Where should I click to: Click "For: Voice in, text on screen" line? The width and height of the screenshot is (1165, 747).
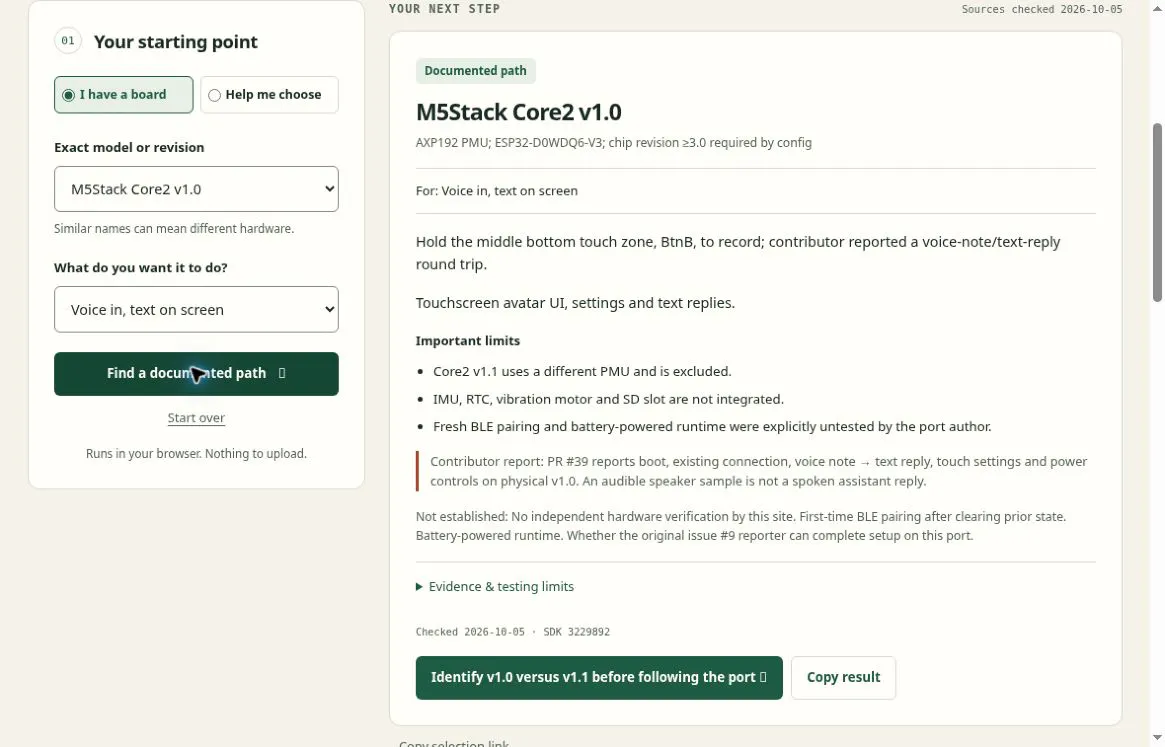point(497,190)
